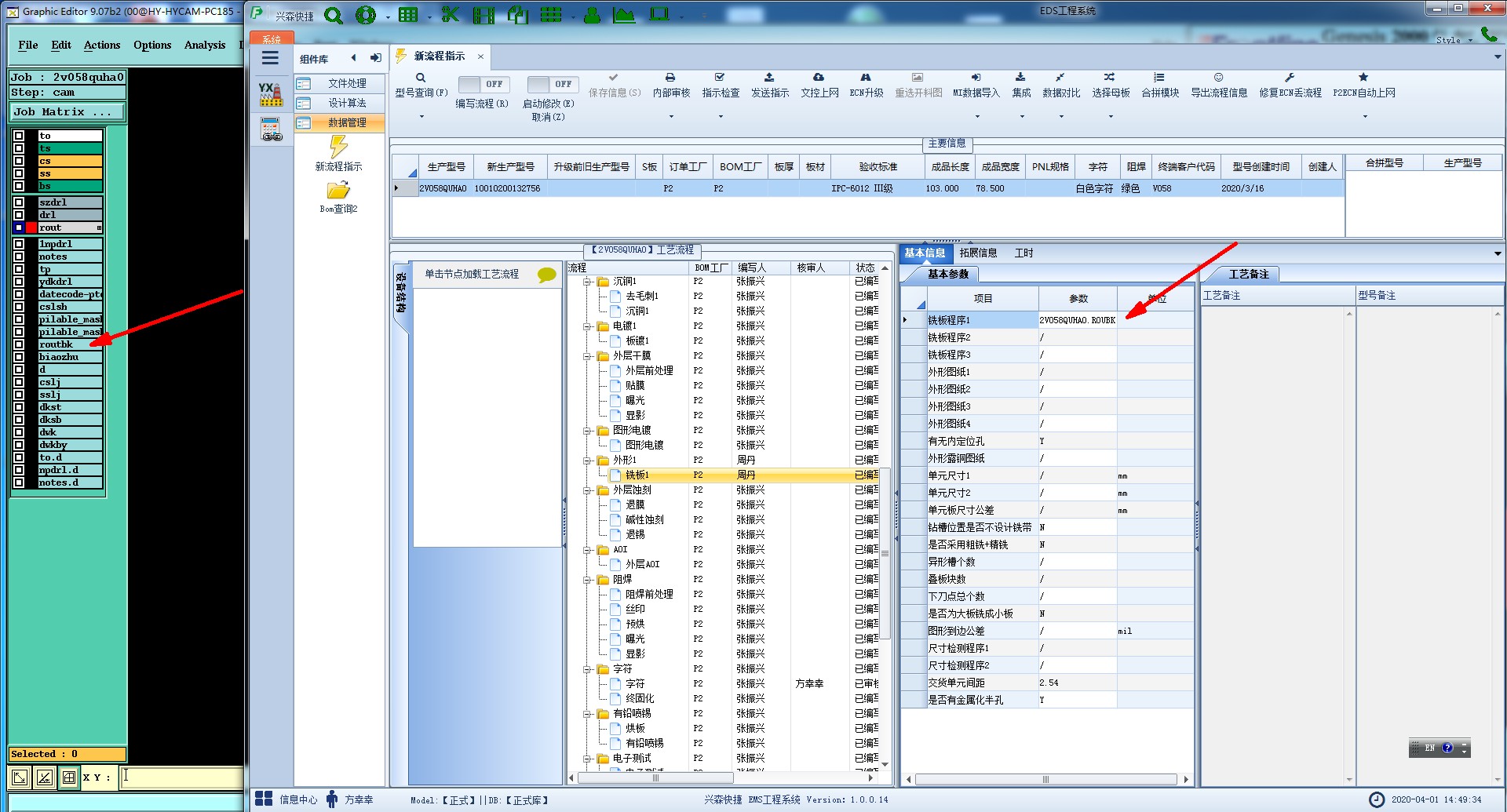Click the Job Matrix button
This screenshot has height=812, width=1507.
(x=68, y=112)
